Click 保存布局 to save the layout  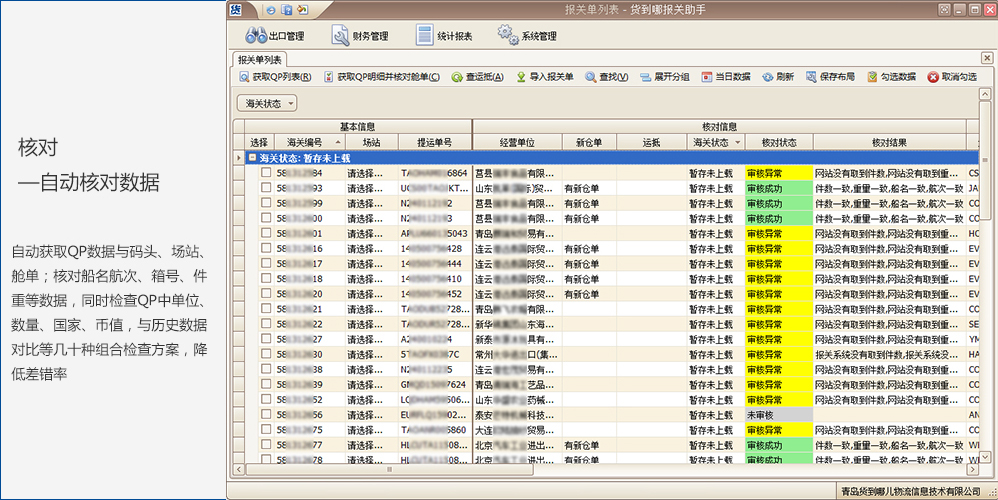coord(830,77)
